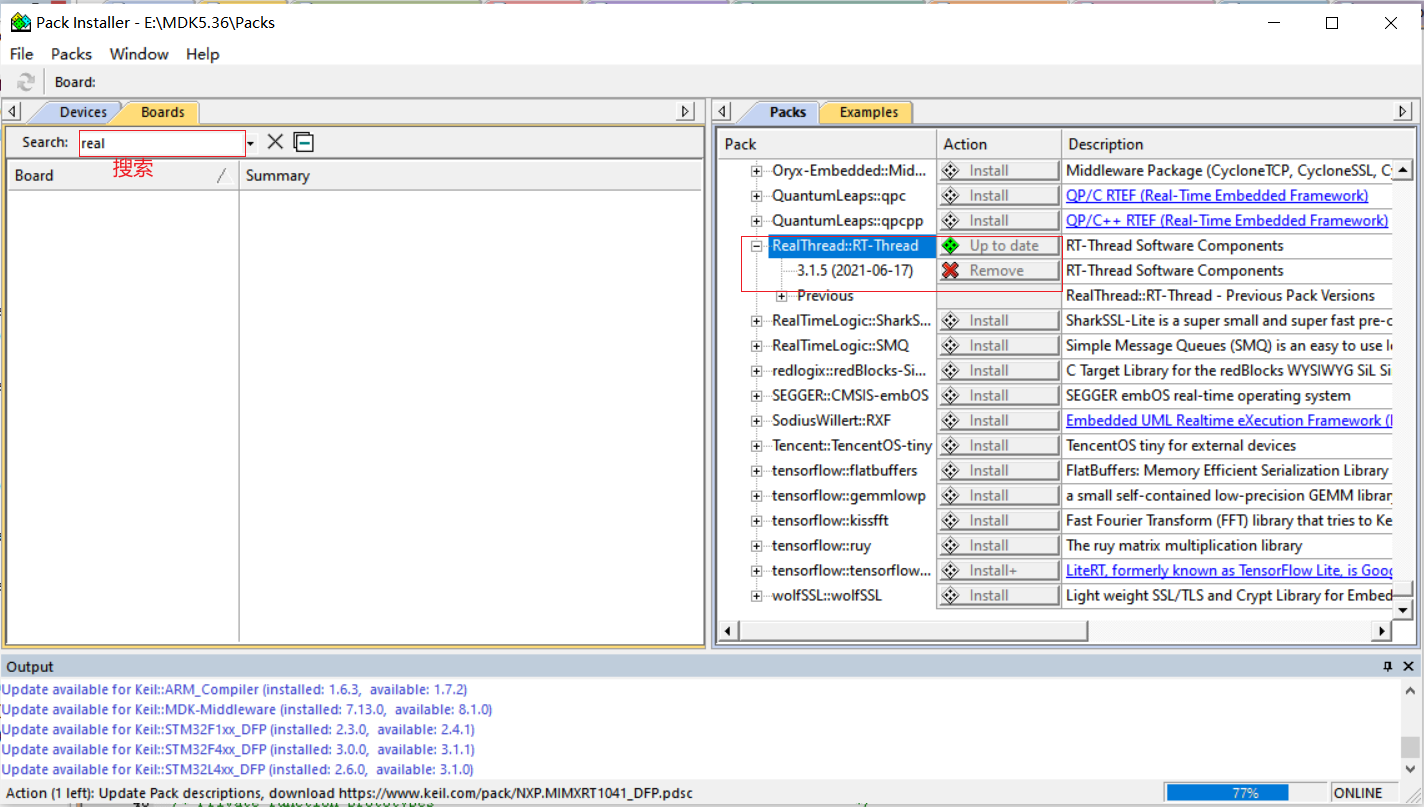Toggle auto-hide with the Output panel pin
The height and width of the screenshot is (807, 1424).
point(1388,666)
